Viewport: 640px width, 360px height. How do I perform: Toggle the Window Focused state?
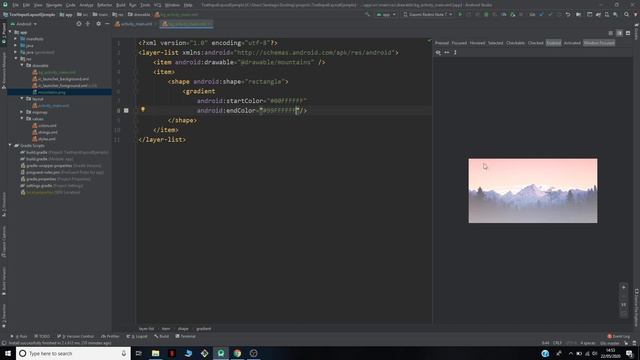(599, 43)
